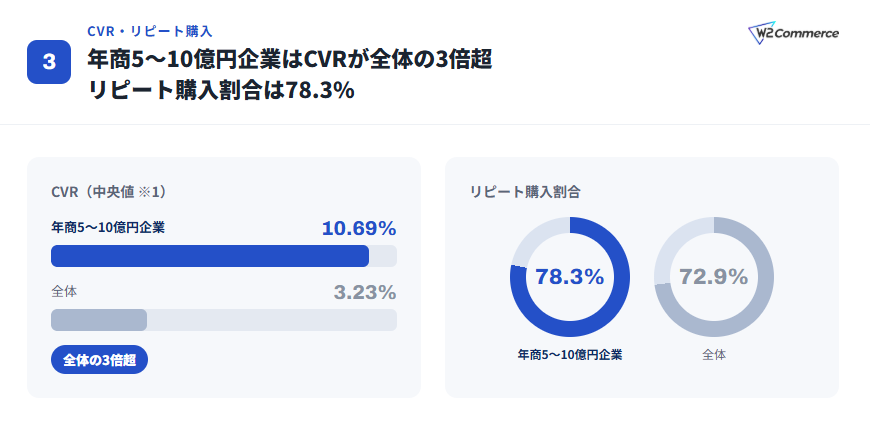This screenshot has height=428, width=870.
Task: Click the CVR（中央値 ※1）heading
Action: 109,192
